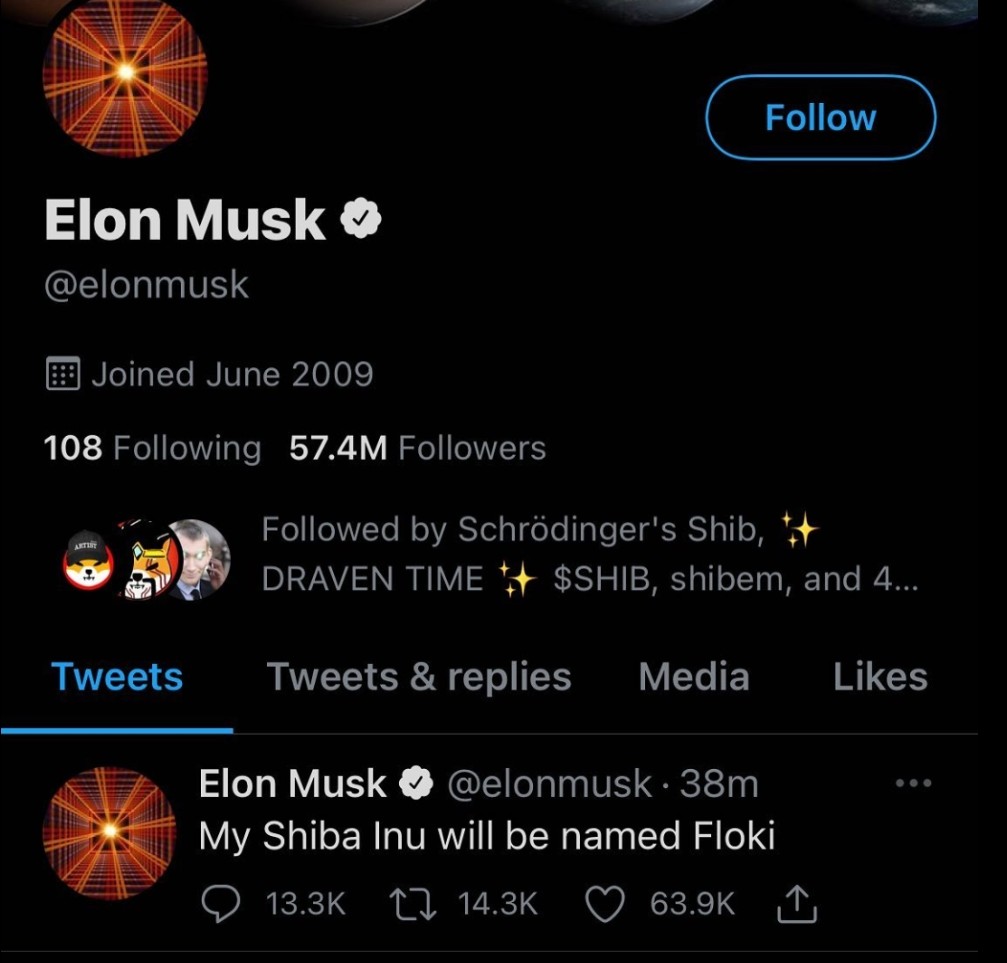Switch to the Tweets tab

click(x=117, y=677)
